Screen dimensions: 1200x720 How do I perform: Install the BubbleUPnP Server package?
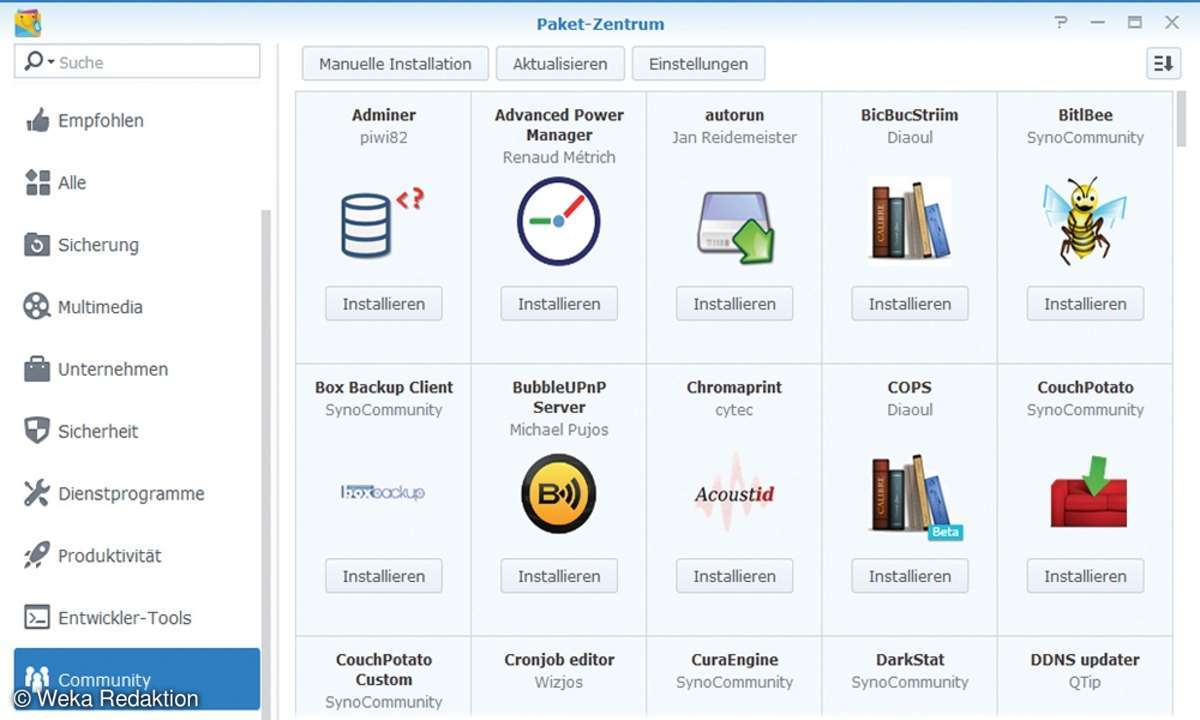click(x=558, y=576)
